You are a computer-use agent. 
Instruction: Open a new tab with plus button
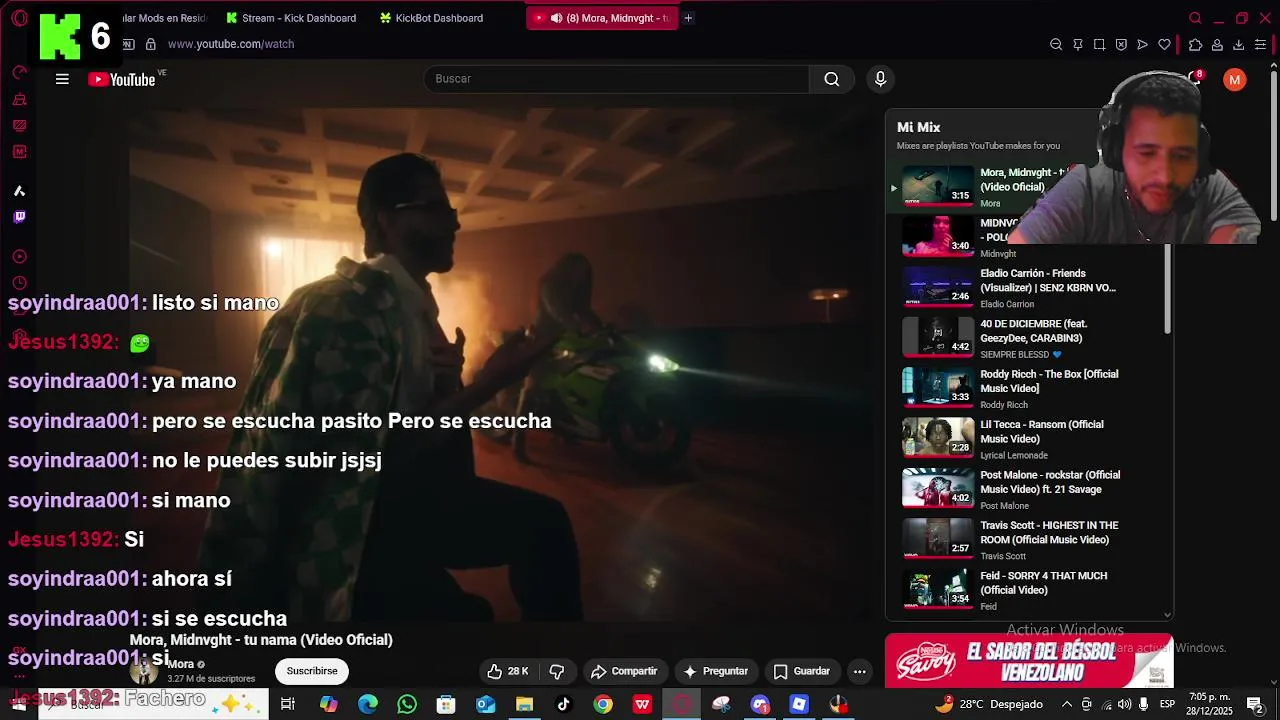[688, 18]
